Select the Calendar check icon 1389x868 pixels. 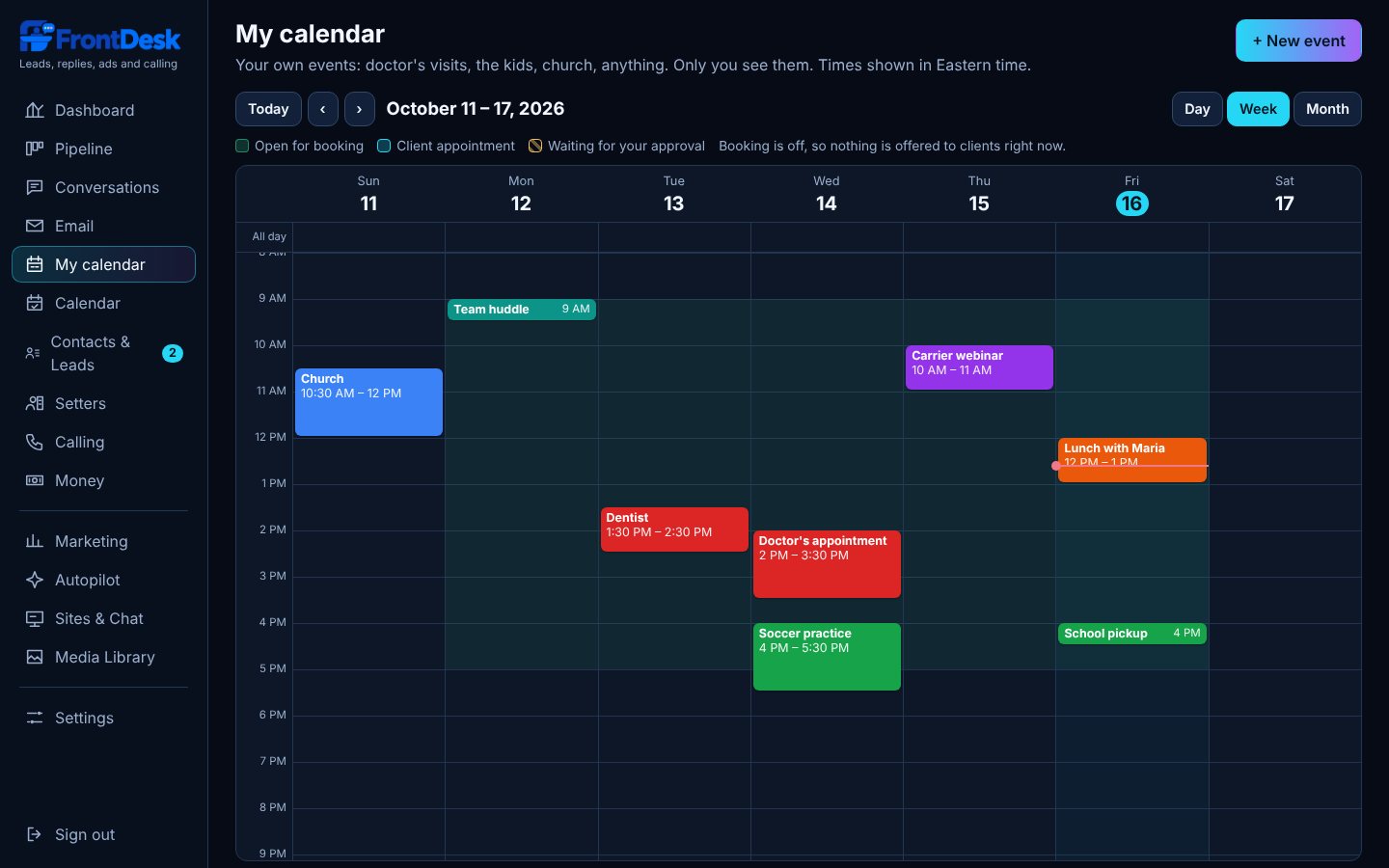(35, 303)
